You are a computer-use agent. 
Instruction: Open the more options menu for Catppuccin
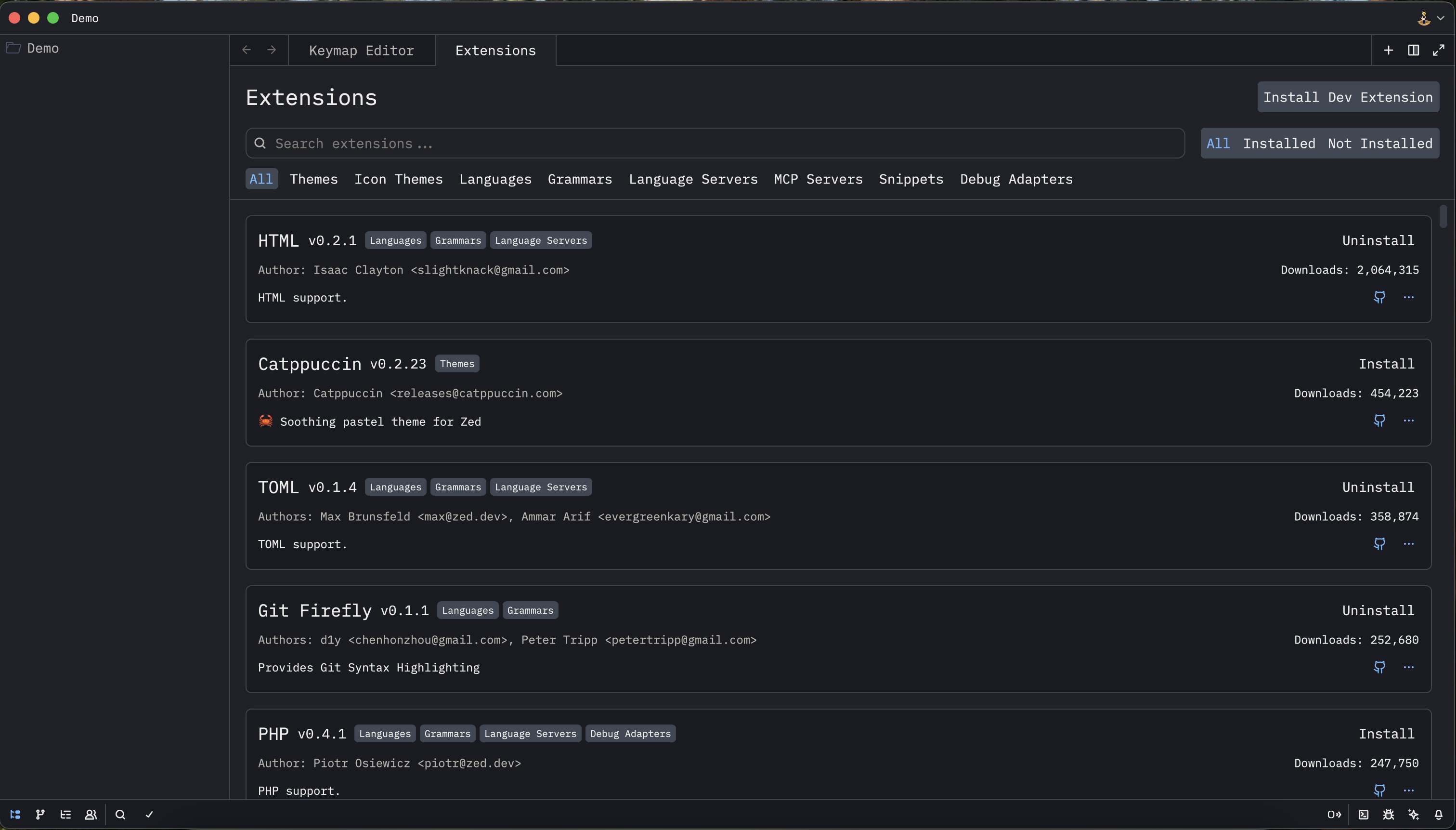[1409, 421]
